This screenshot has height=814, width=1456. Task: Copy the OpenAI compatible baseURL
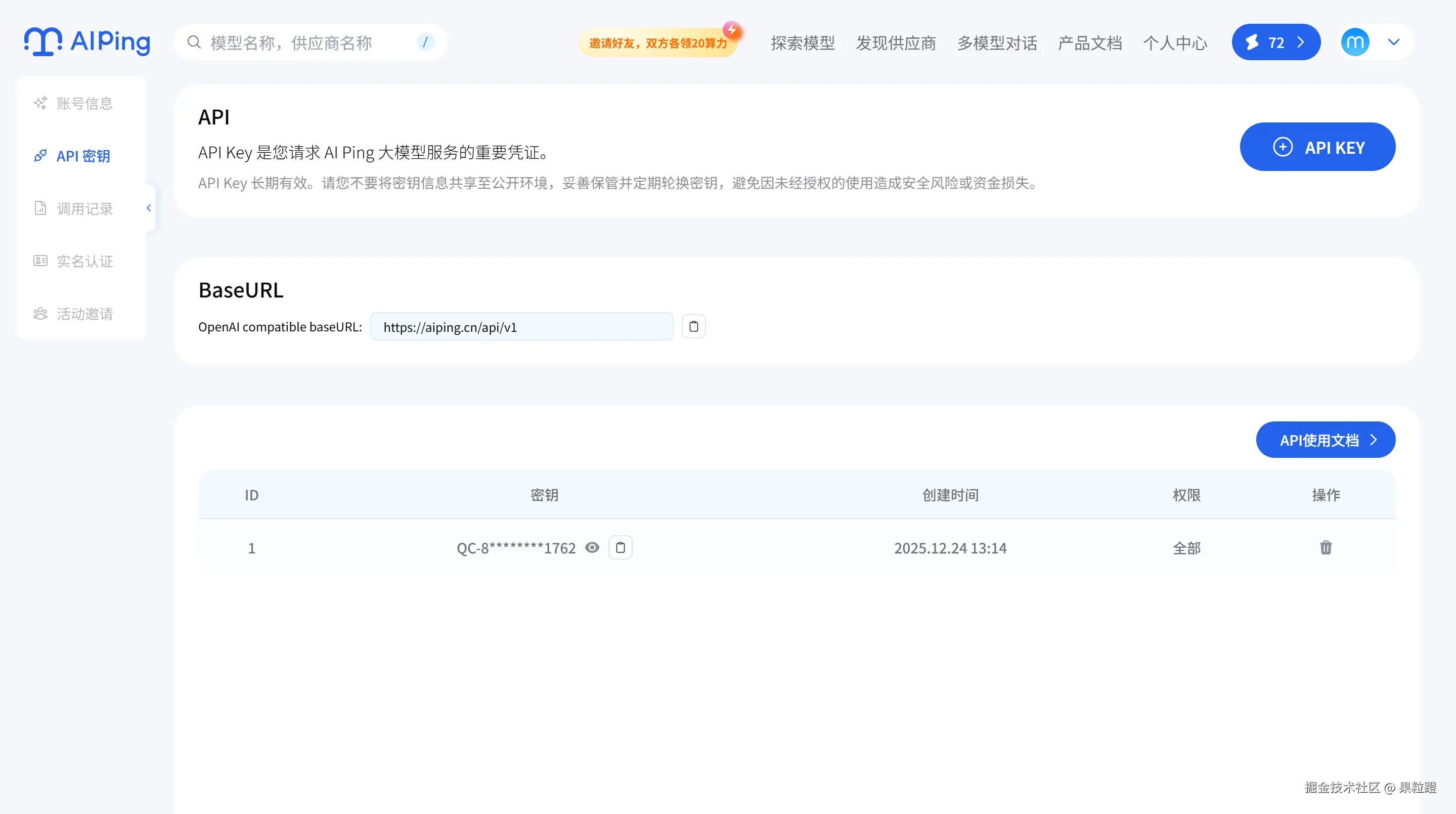click(x=693, y=327)
